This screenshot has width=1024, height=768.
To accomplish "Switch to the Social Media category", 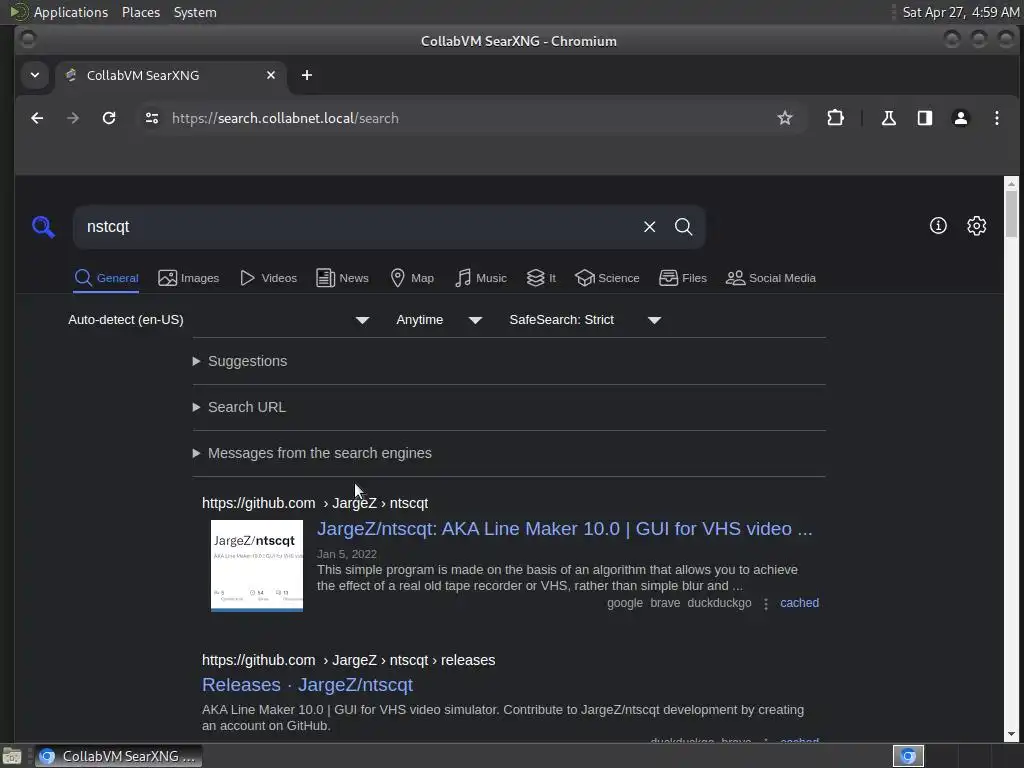I will (x=771, y=278).
